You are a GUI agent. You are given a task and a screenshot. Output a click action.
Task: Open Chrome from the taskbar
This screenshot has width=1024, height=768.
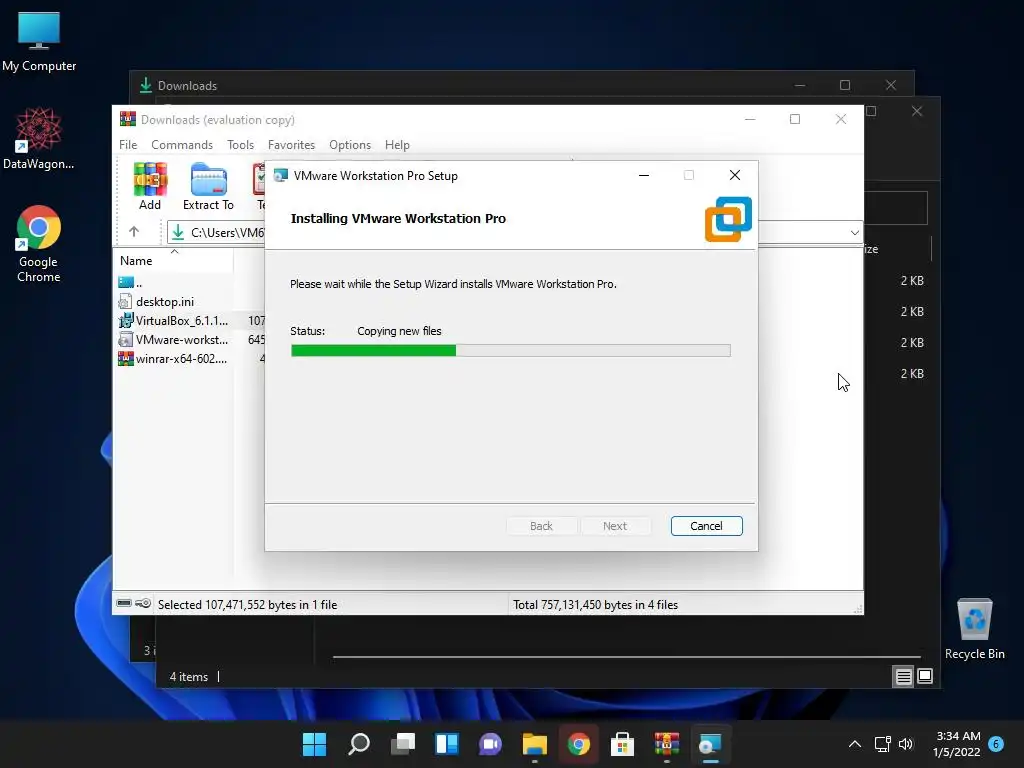[579, 744]
